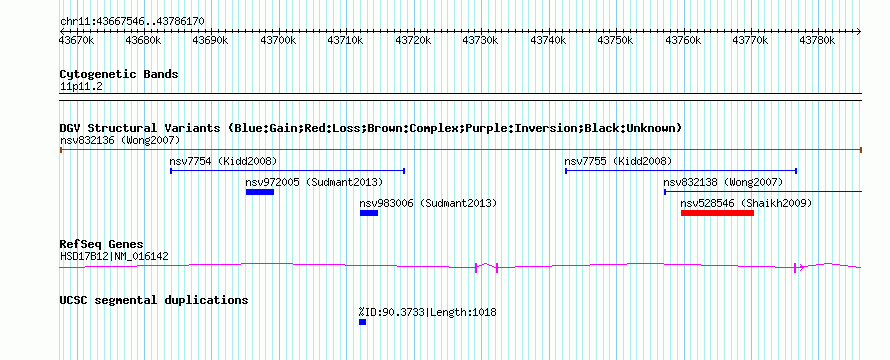Click the nsv832138 (Wong2007) blue variant line
Image resolution: width=890 pixels, height=360 pixels.
pos(763,192)
